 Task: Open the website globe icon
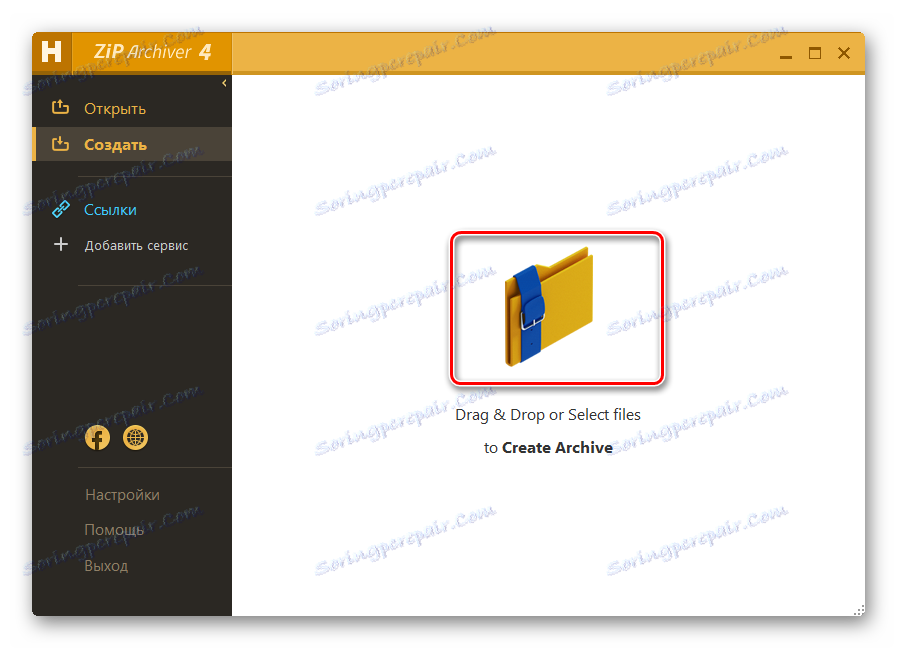[136, 438]
